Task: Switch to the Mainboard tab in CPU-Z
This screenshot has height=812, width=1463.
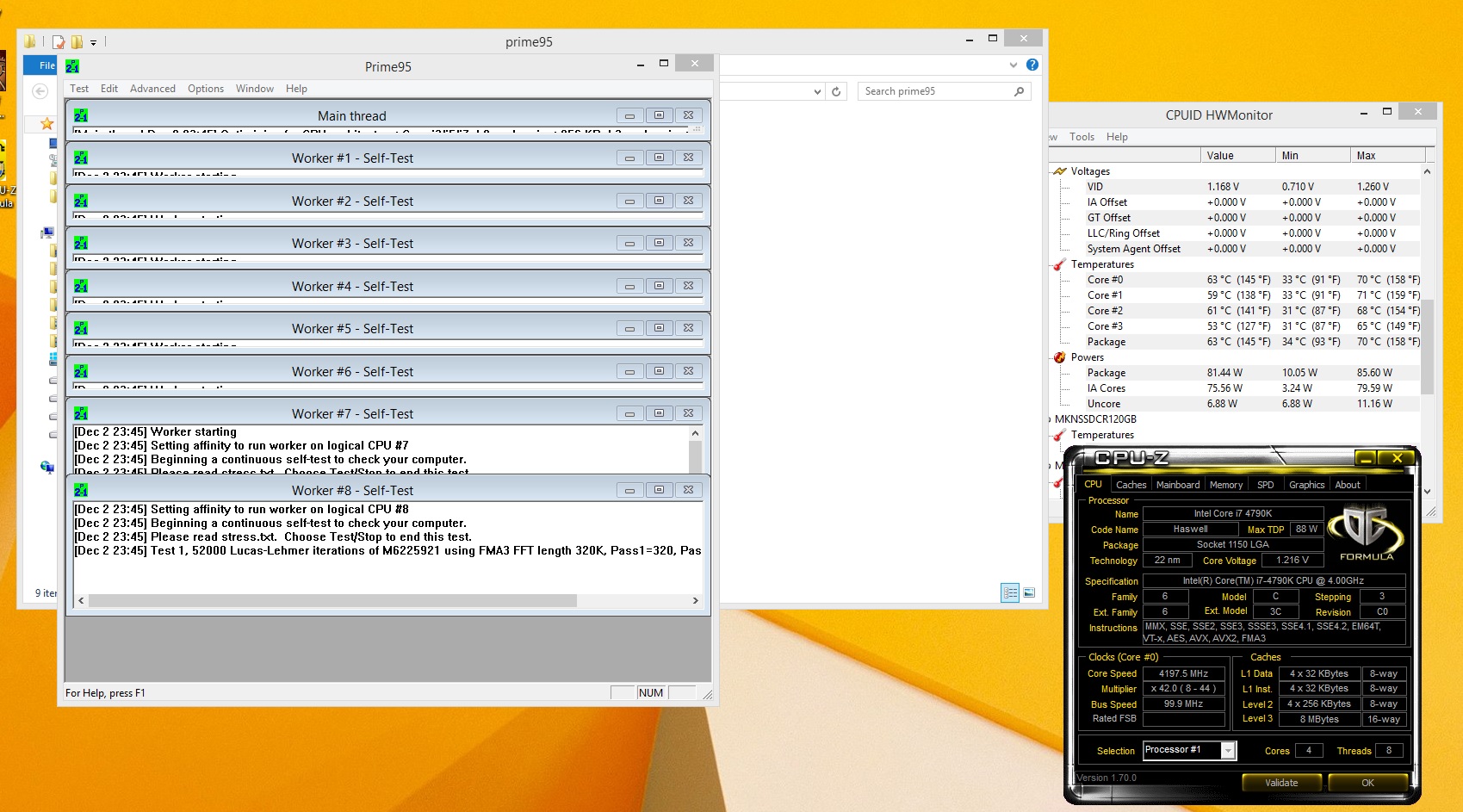Action: click(1177, 485)
